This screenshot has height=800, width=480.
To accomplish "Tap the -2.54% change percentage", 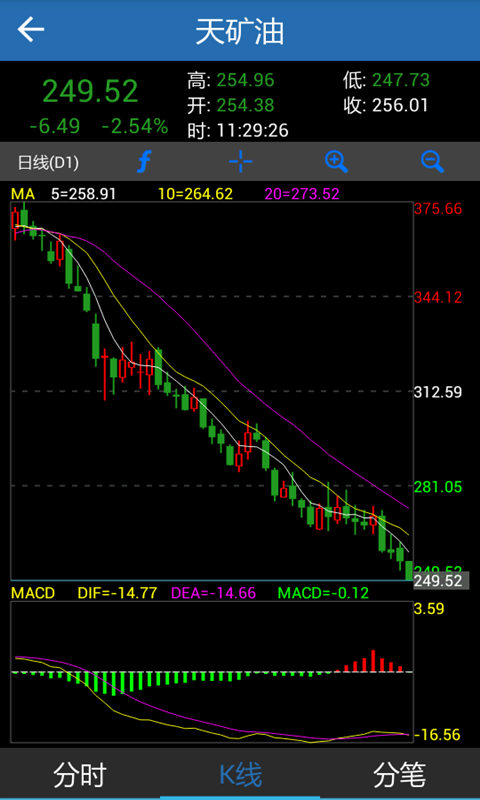I will tap(135, 126).
